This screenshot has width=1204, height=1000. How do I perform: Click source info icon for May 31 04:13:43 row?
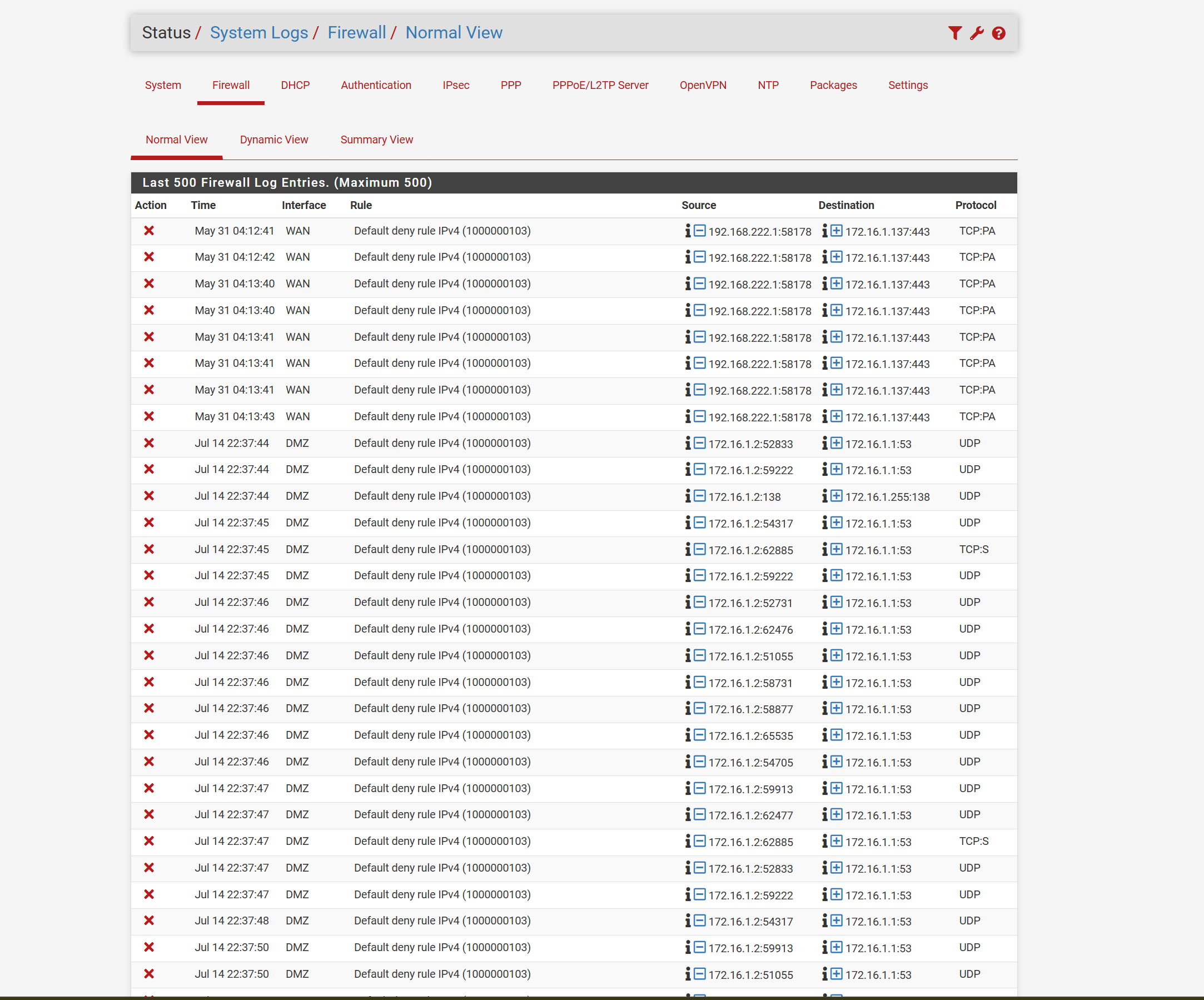click(x=688, y=416)
